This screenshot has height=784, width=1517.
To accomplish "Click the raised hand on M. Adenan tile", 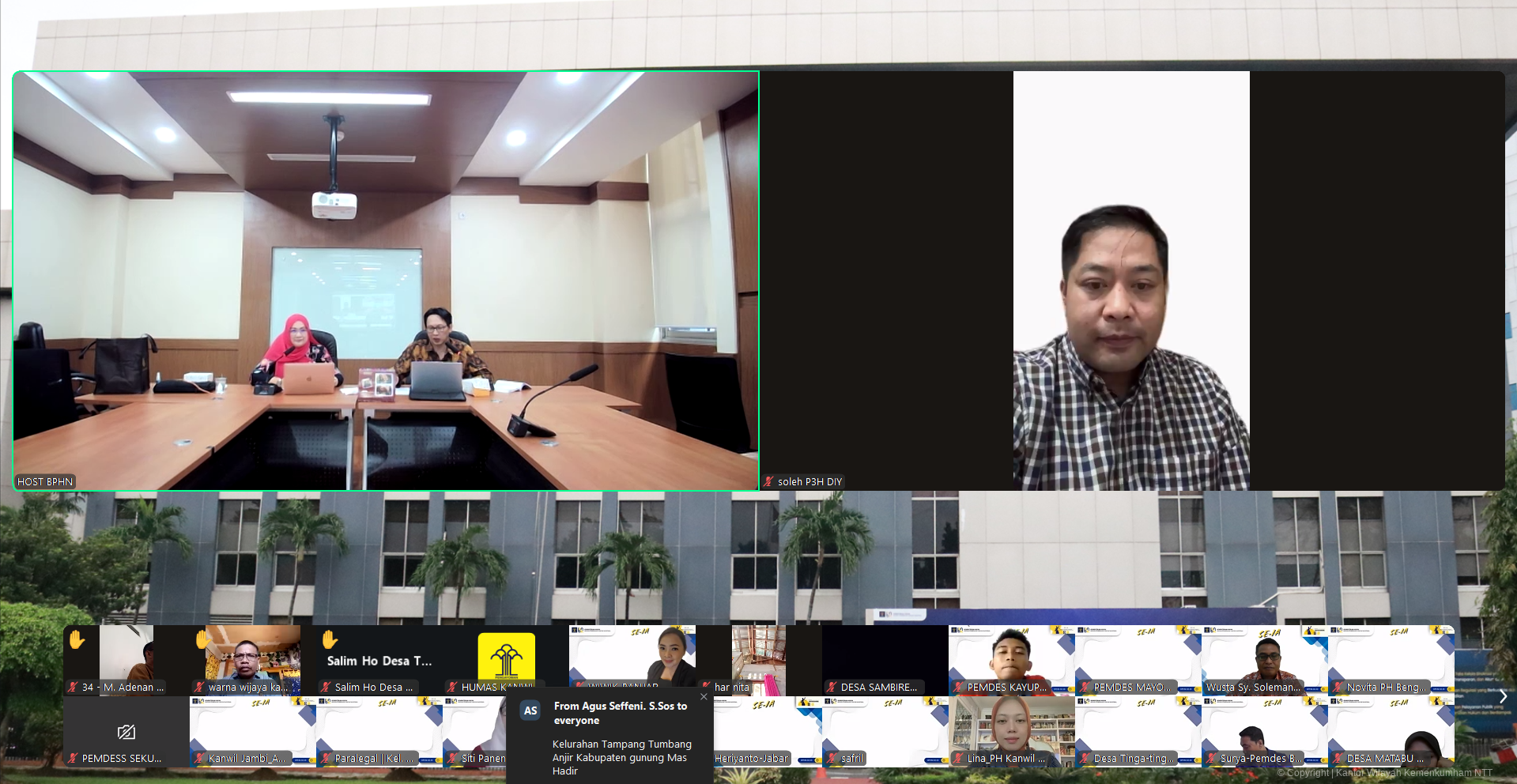I will [77, 639].
